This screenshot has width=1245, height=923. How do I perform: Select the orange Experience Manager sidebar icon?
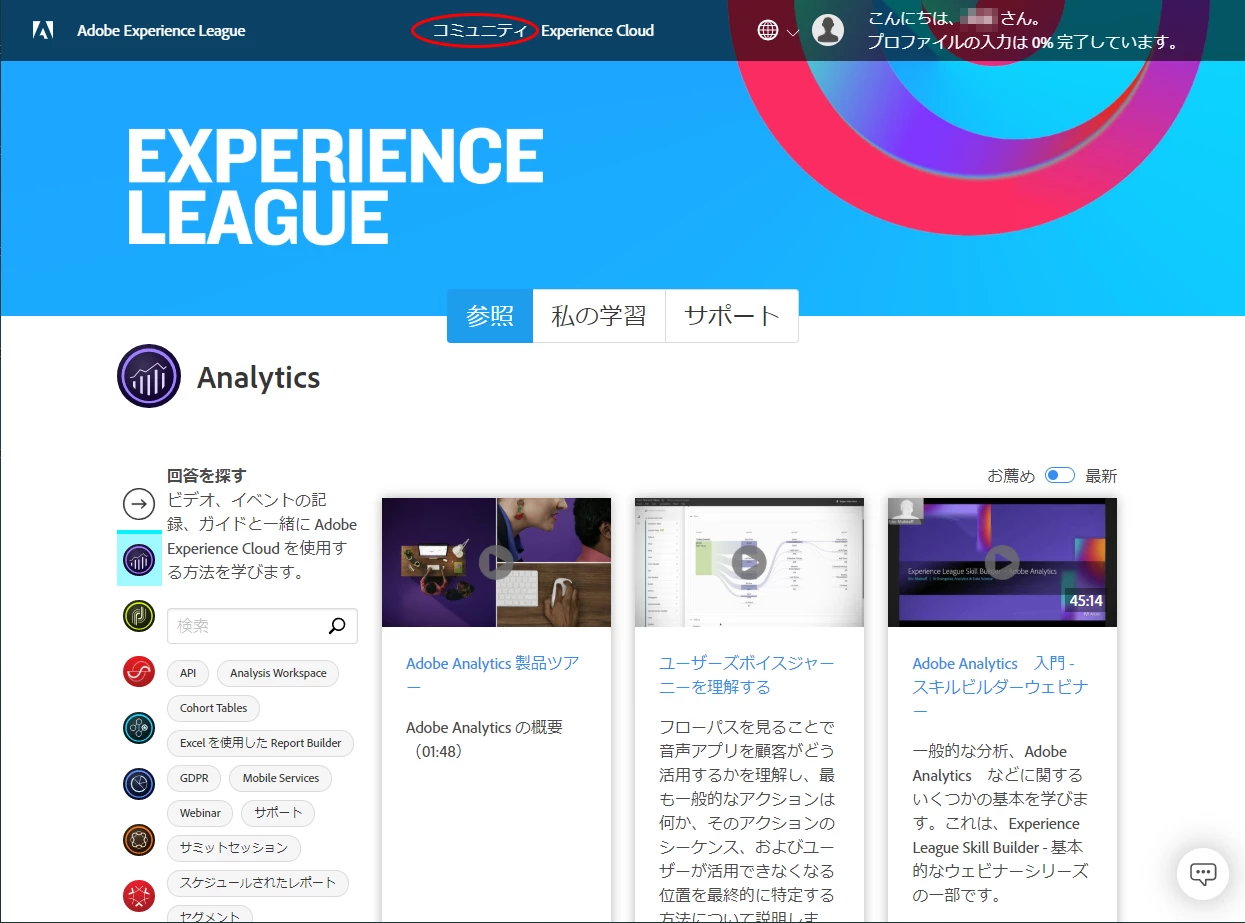click(139, 840)
